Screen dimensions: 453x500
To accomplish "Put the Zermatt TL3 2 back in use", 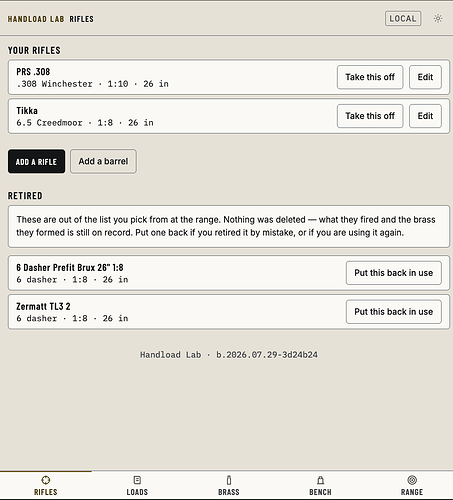I will 394,312.
